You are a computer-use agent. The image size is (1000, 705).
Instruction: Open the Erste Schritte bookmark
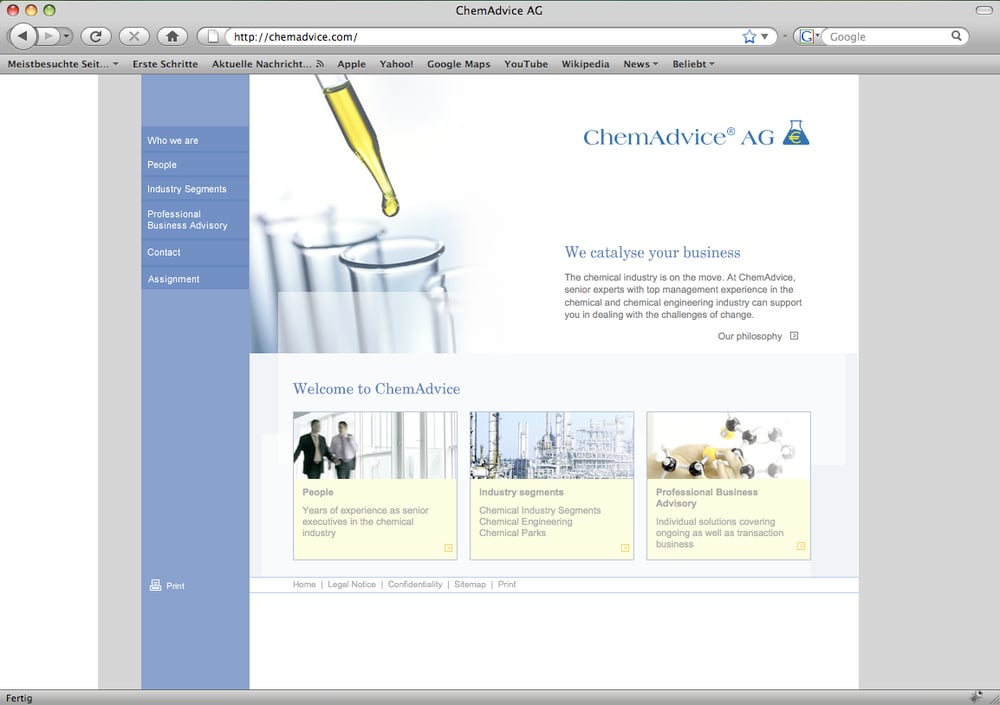coord(165,64)
